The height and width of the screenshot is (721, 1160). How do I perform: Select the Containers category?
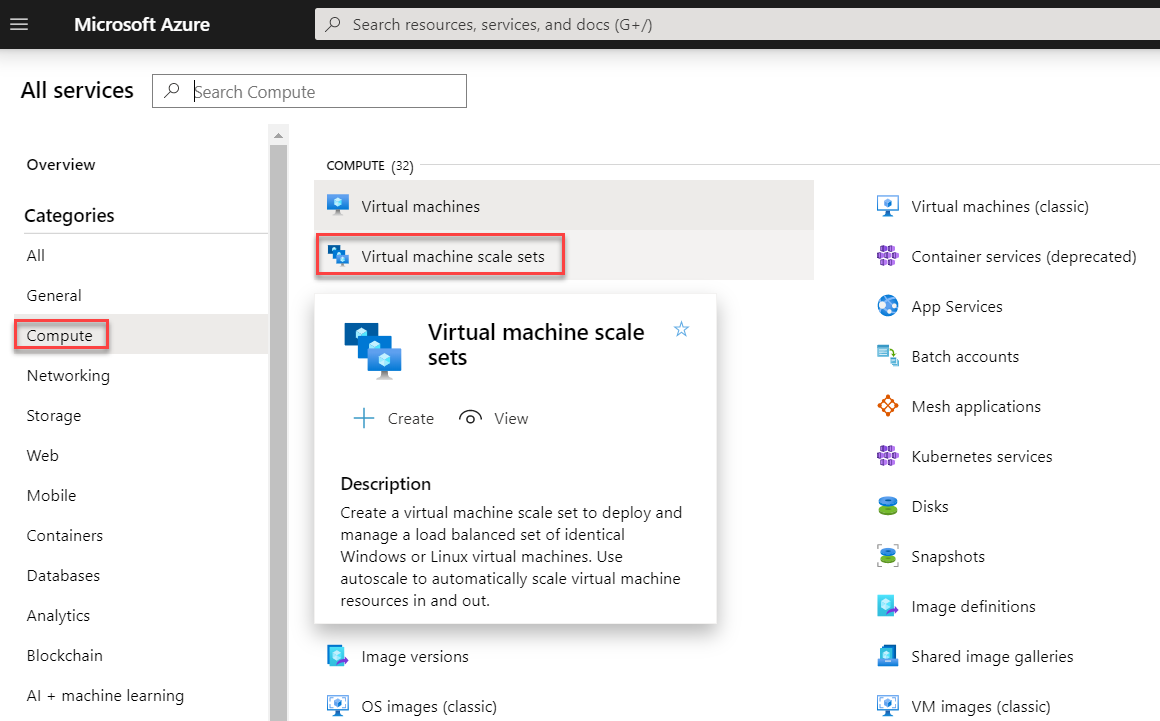64,535
